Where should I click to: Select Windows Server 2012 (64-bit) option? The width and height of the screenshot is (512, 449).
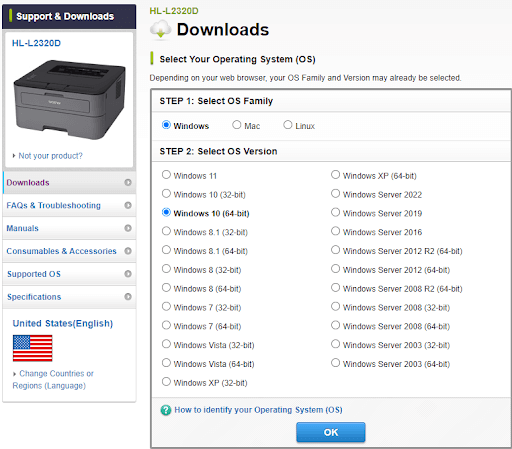(x=335, y=269)
